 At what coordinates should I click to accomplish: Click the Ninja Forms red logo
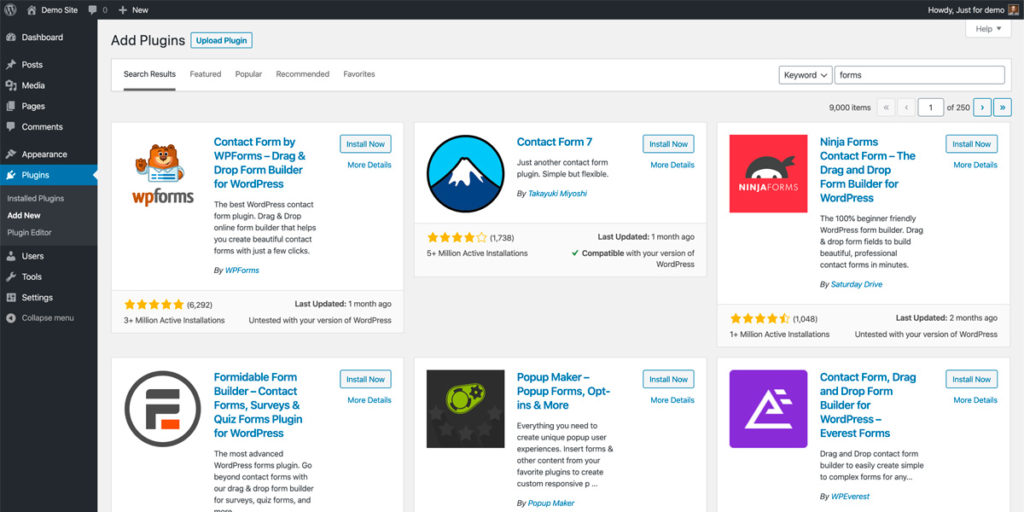point(768,174)
